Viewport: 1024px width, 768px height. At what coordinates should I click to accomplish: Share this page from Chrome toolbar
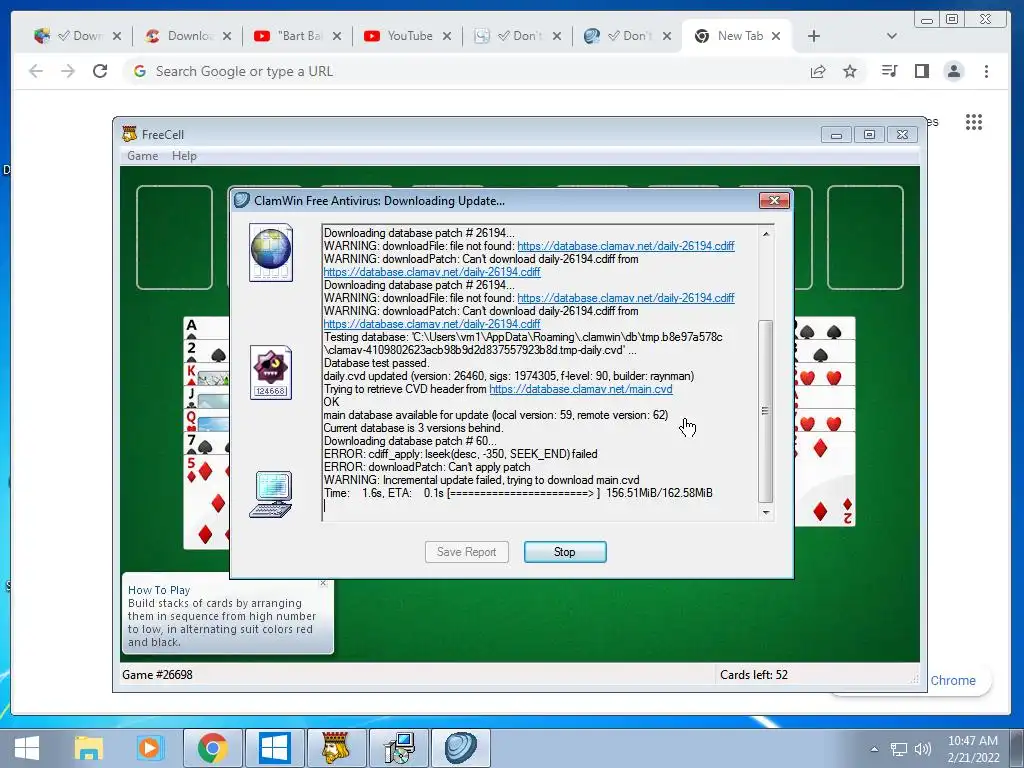pyautogui.click(x=818, y=71)
